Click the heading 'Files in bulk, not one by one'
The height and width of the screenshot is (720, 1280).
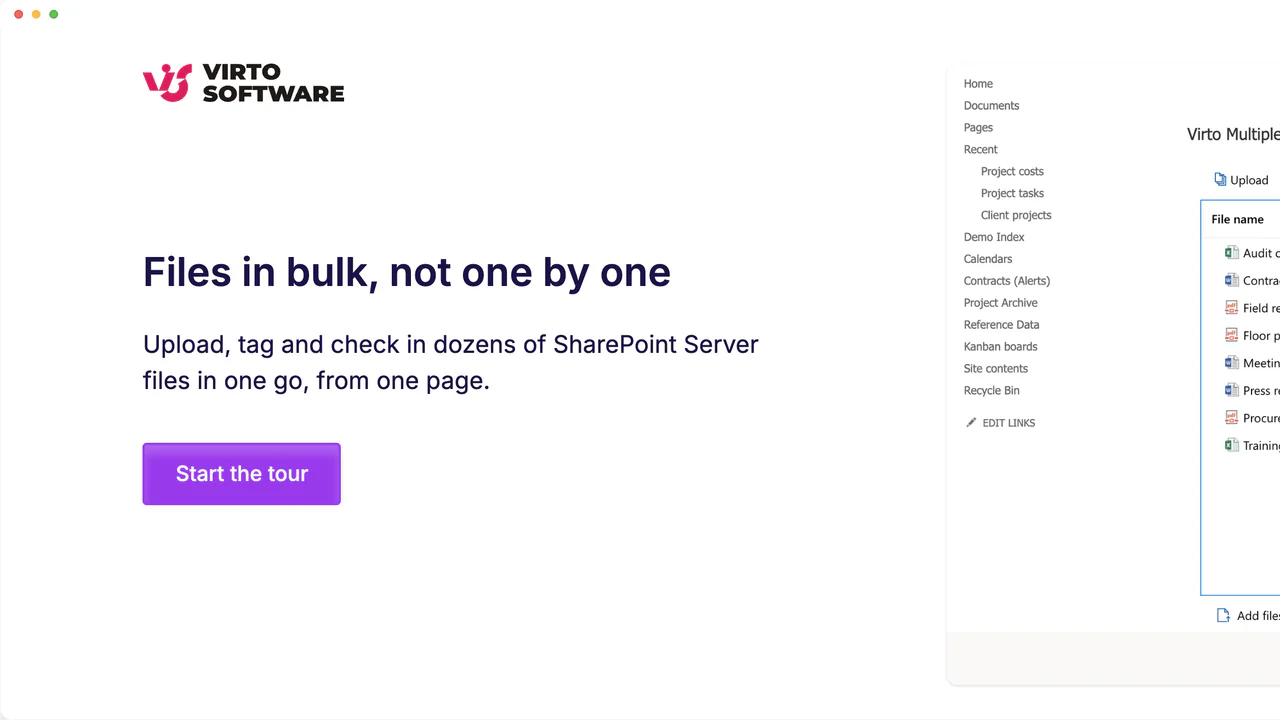407,272
